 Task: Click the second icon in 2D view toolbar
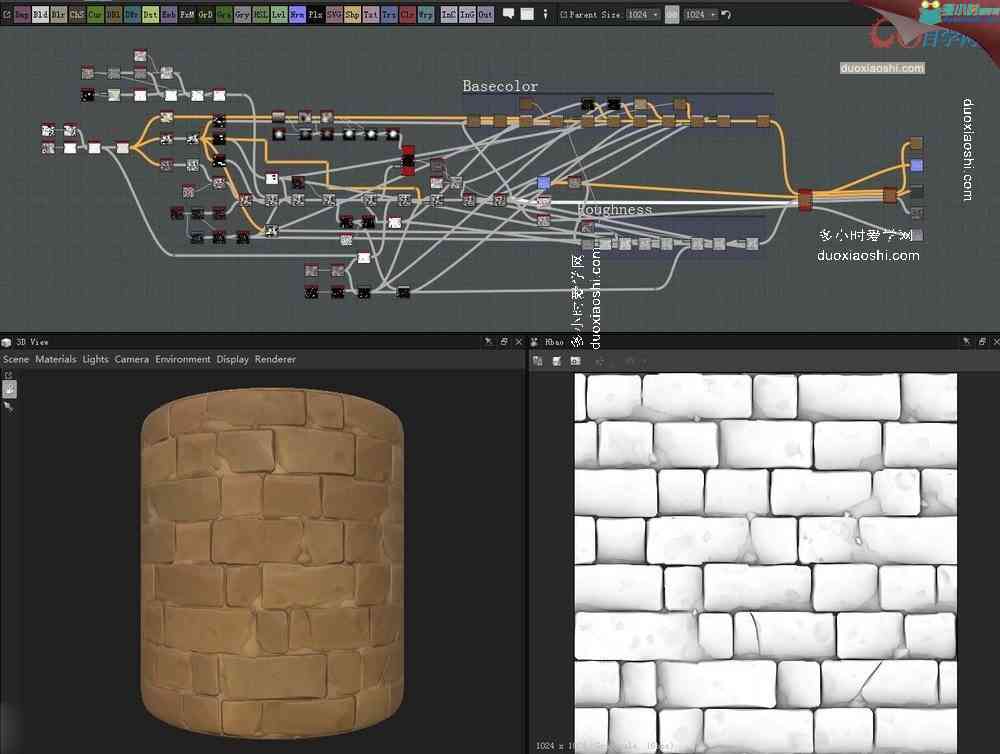[x=557, y=361]
